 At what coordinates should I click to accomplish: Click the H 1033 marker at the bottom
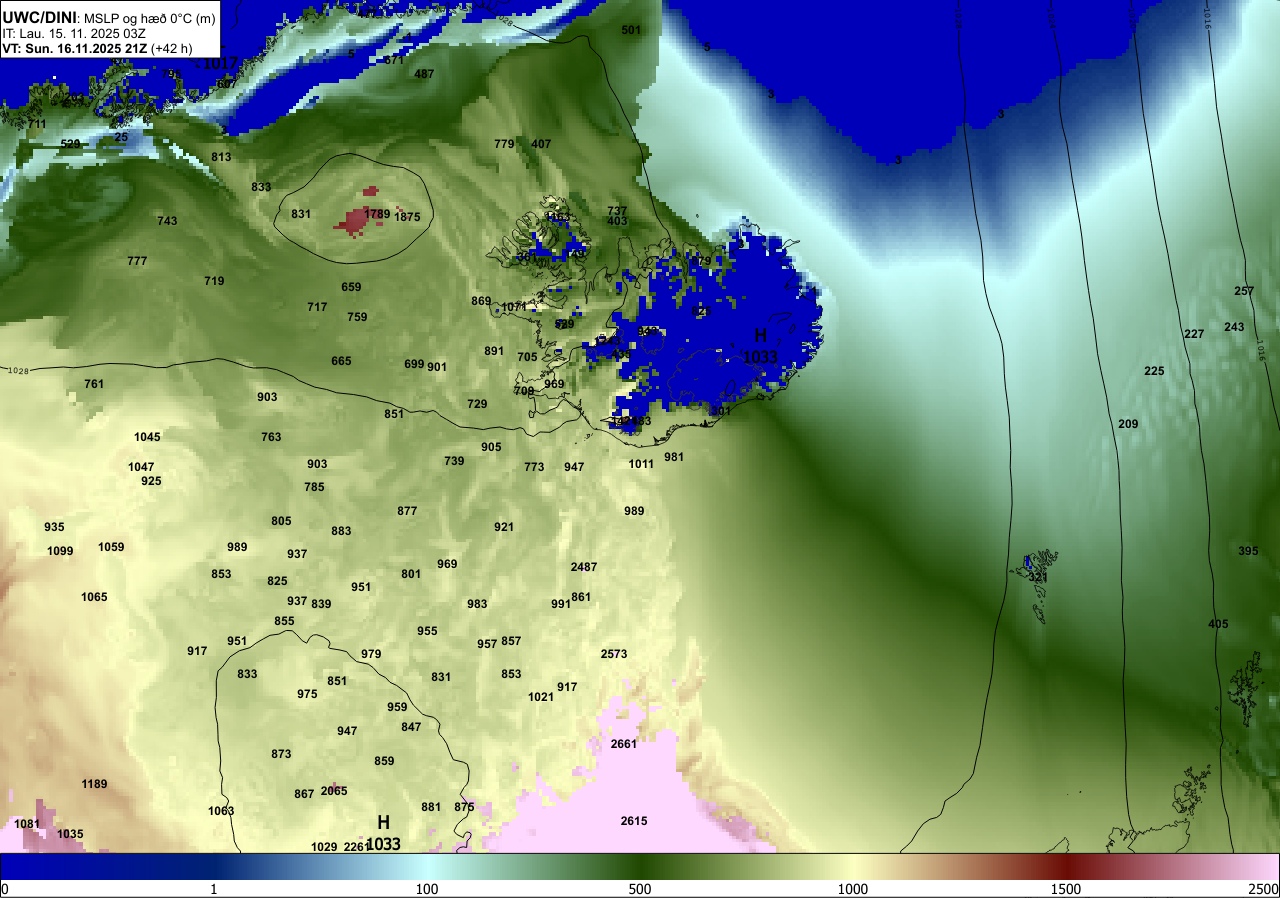tap(384, 833)
